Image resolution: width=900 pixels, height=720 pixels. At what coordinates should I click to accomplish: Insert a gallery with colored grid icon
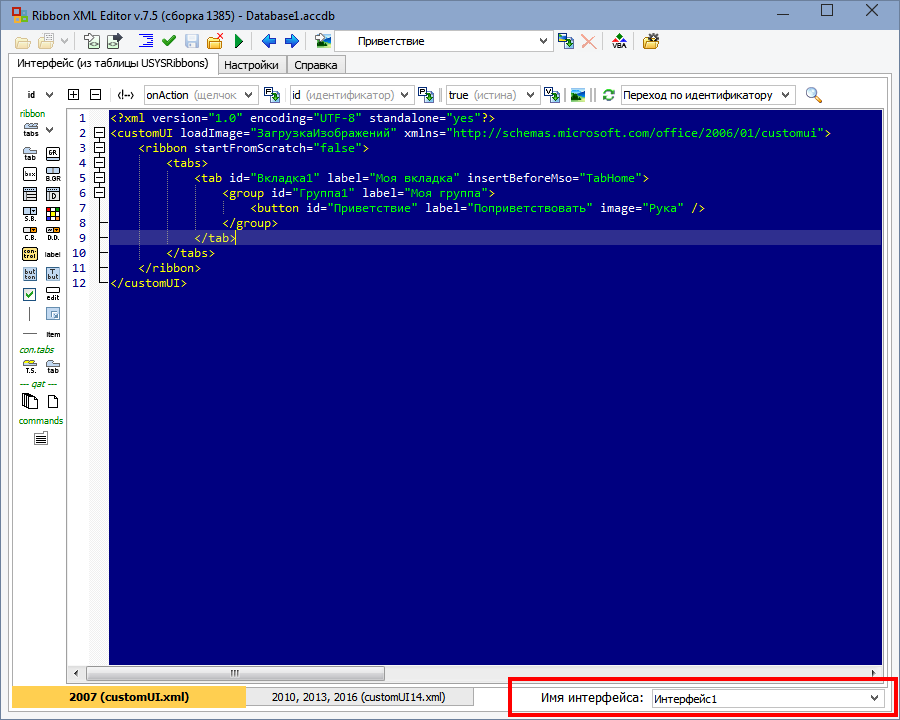click(x=53, y=214)
